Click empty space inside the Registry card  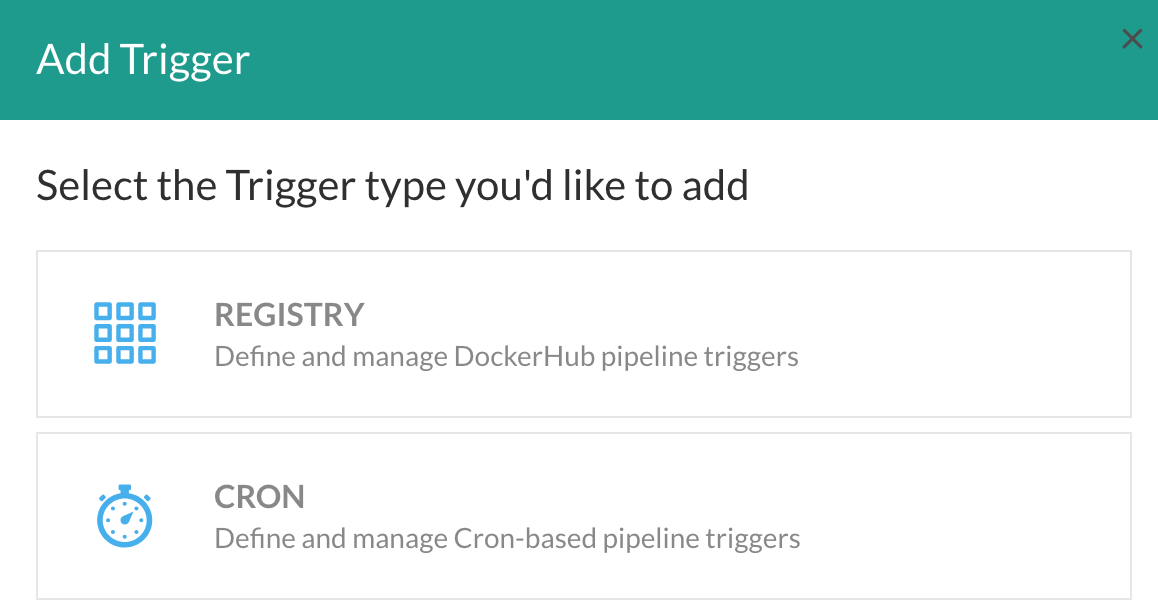[960, 334]
